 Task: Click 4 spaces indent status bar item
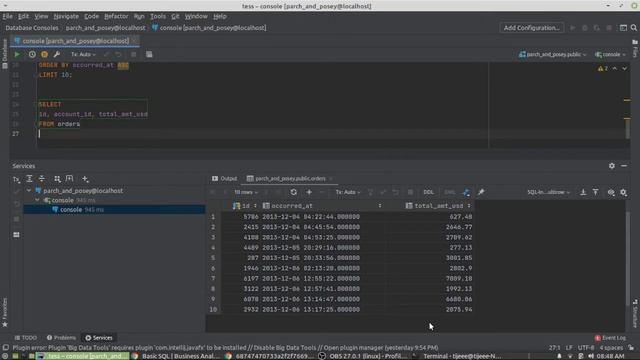coord(611,348)
